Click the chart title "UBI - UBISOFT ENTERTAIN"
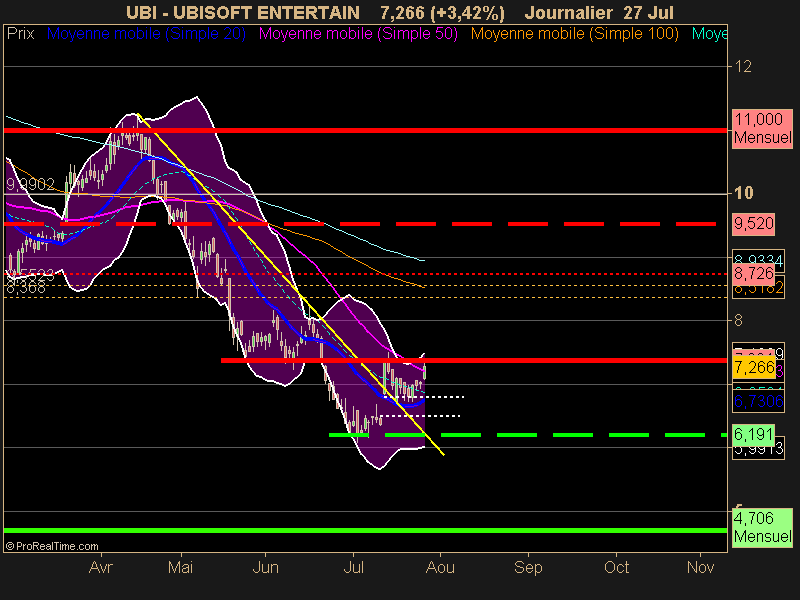This screenshot has width=800, height=600. click(x=243, y=13)
